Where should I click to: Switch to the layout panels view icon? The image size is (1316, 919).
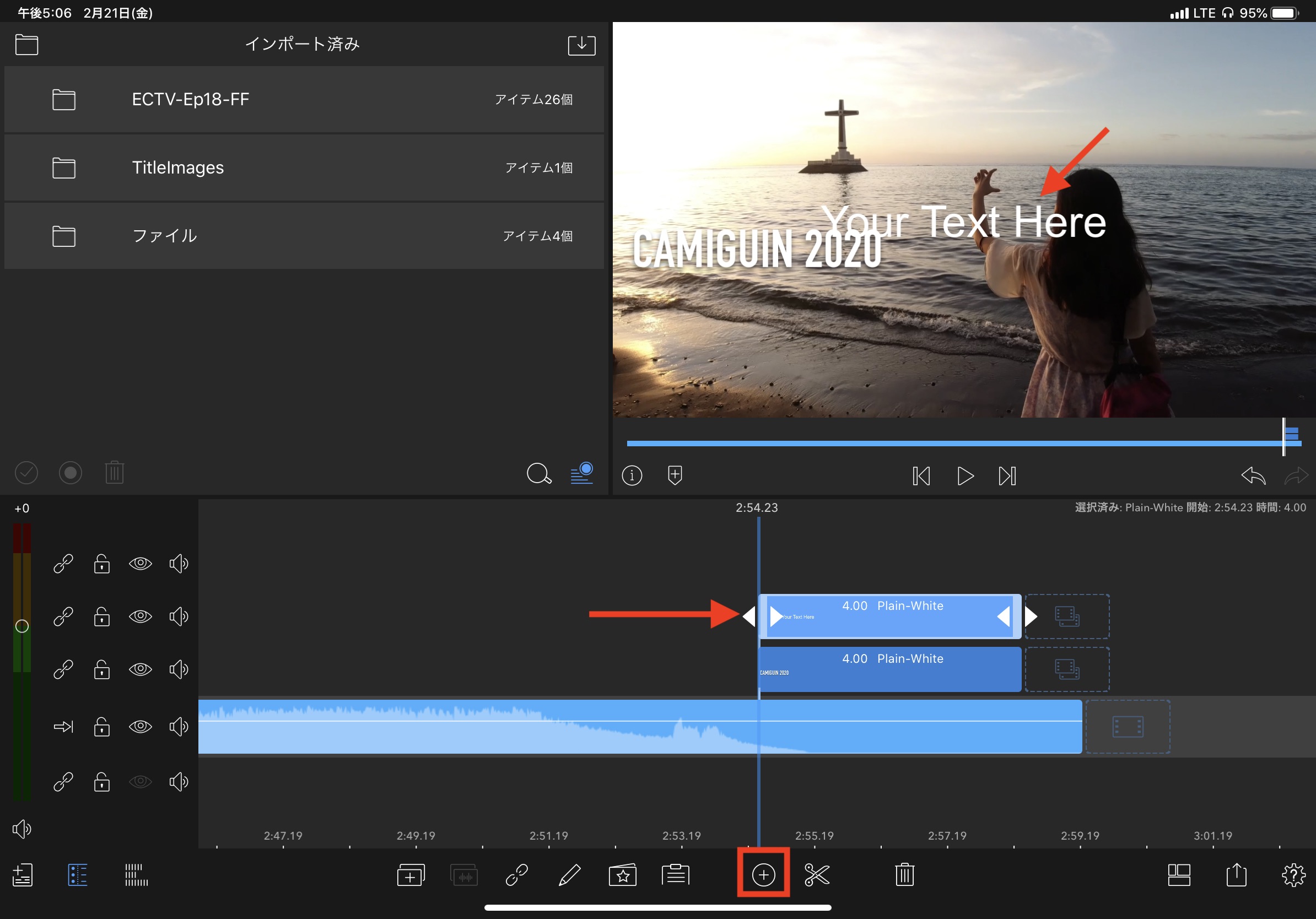point(1179,875)
